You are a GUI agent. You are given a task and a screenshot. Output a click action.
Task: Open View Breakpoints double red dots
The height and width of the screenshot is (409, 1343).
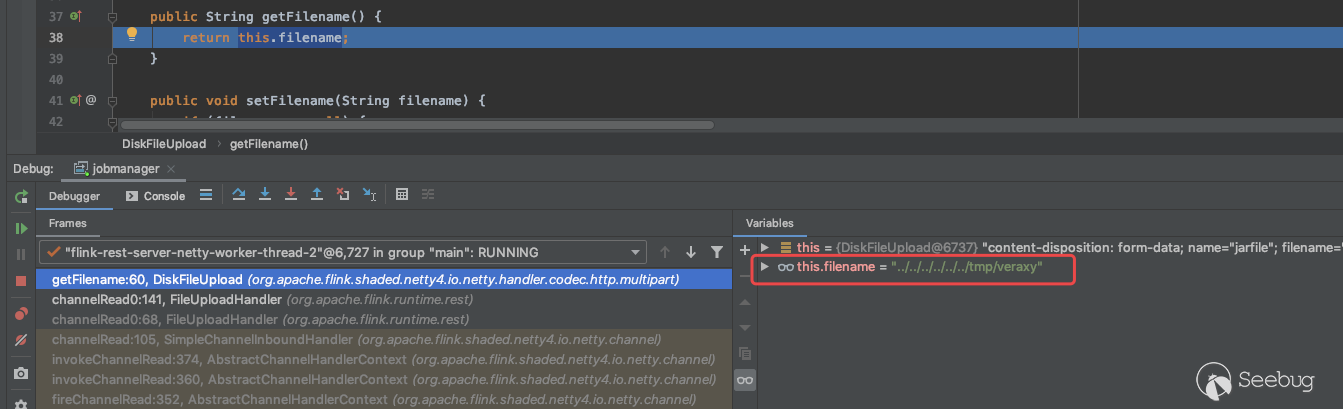(21, 314)
